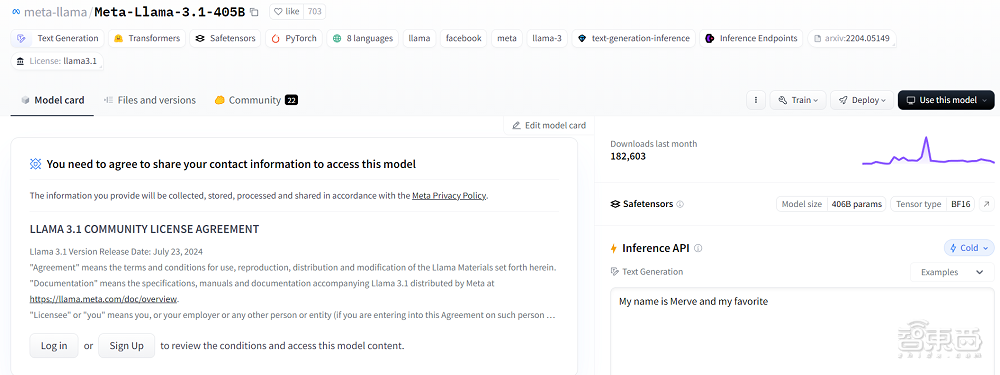1000x375 pixels.
Task: Click the meta-llama organization logo
Action: pyautogui.click(x=16, y=11)
